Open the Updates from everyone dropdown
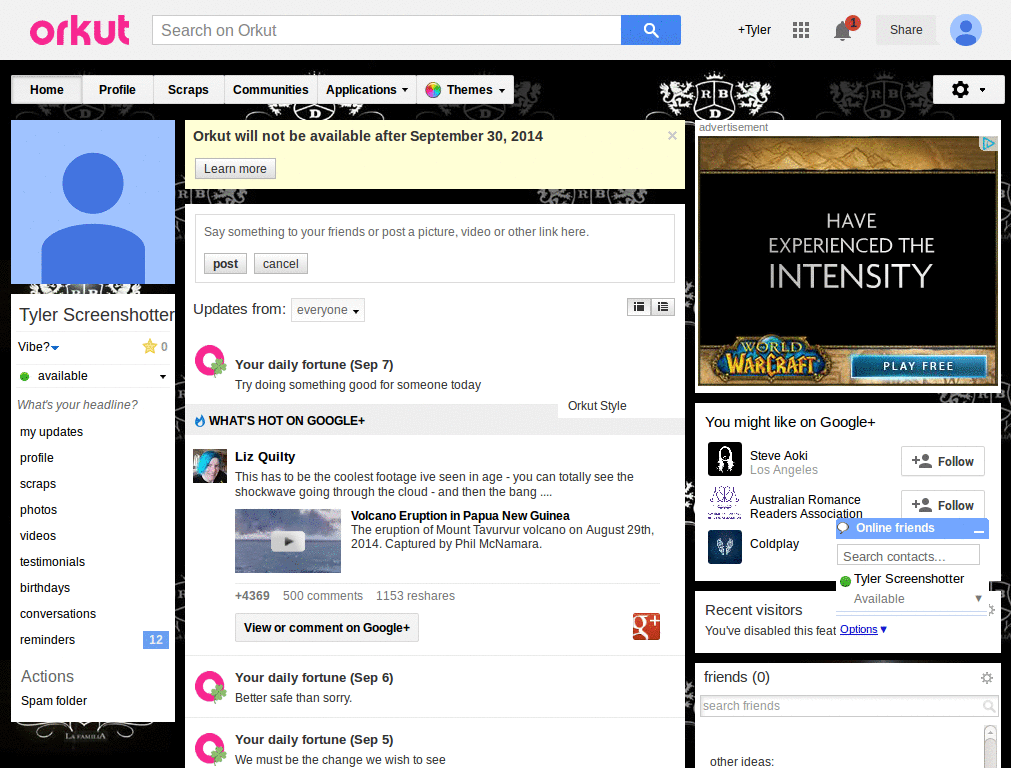The height and width of the screenshot is (768, 1024). coord(328,310)
